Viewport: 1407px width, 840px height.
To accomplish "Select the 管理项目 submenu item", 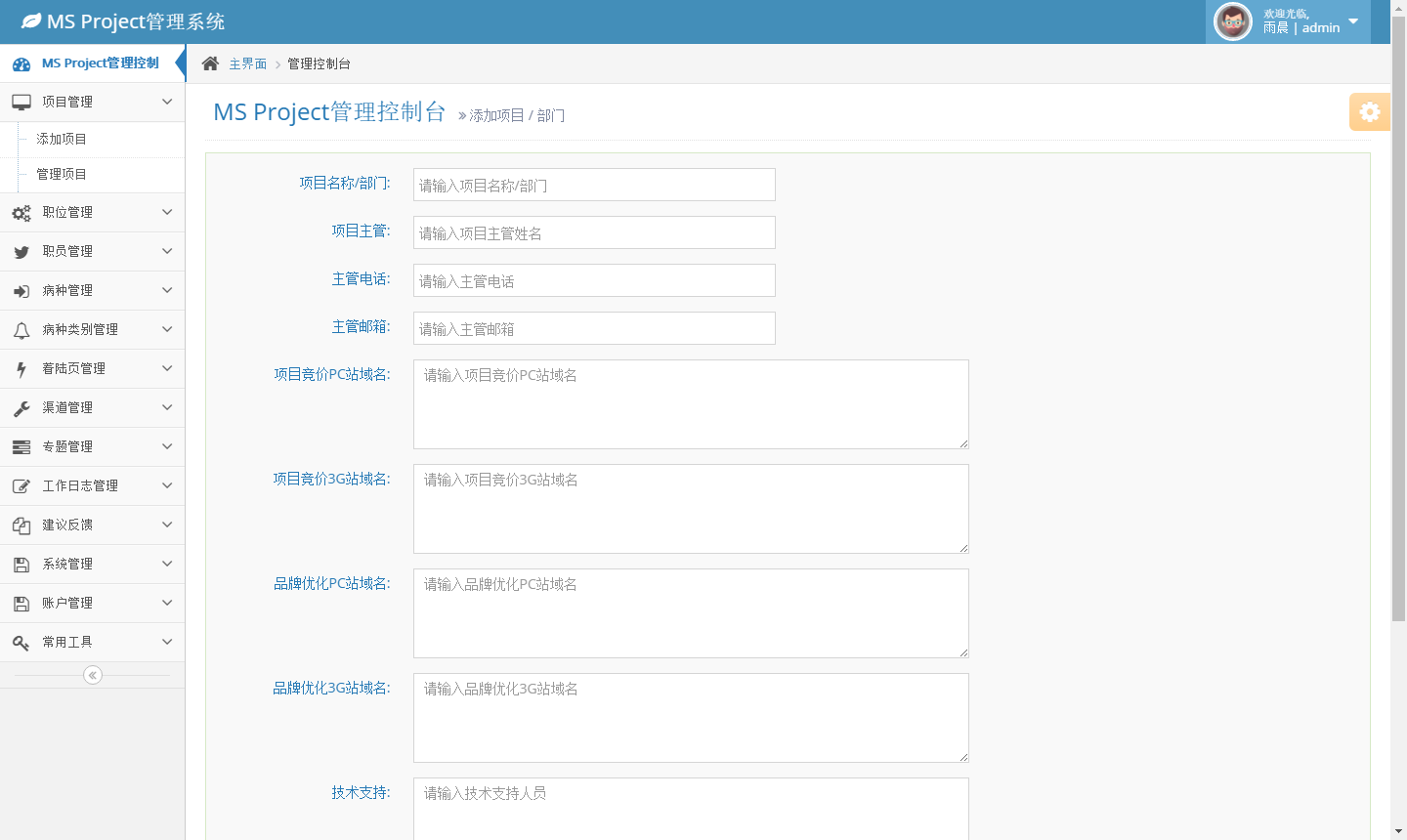I will 62,174.
